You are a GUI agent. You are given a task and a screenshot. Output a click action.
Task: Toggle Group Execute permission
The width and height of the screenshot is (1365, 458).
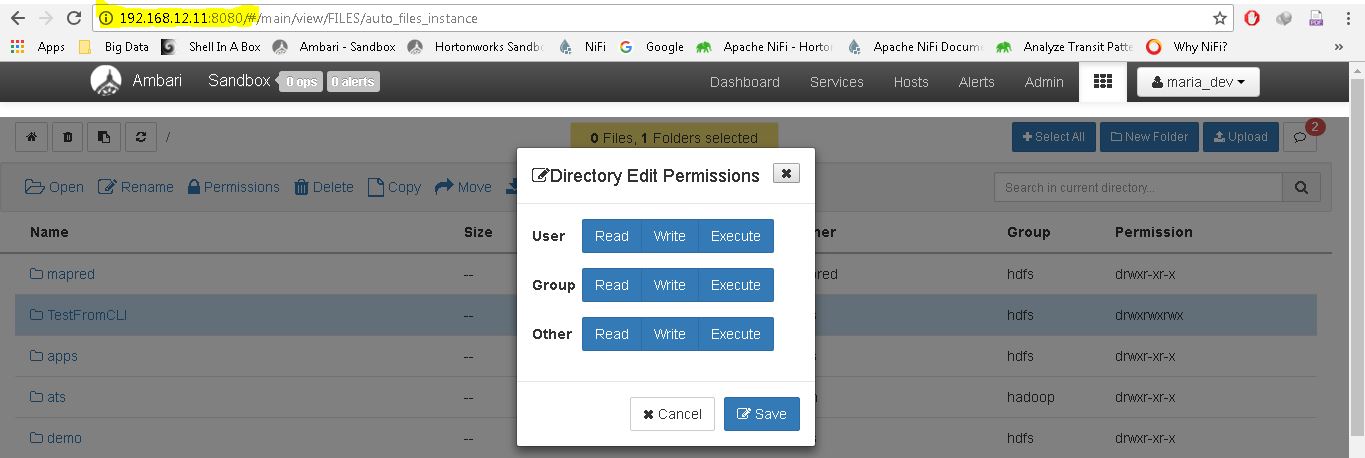736,285
